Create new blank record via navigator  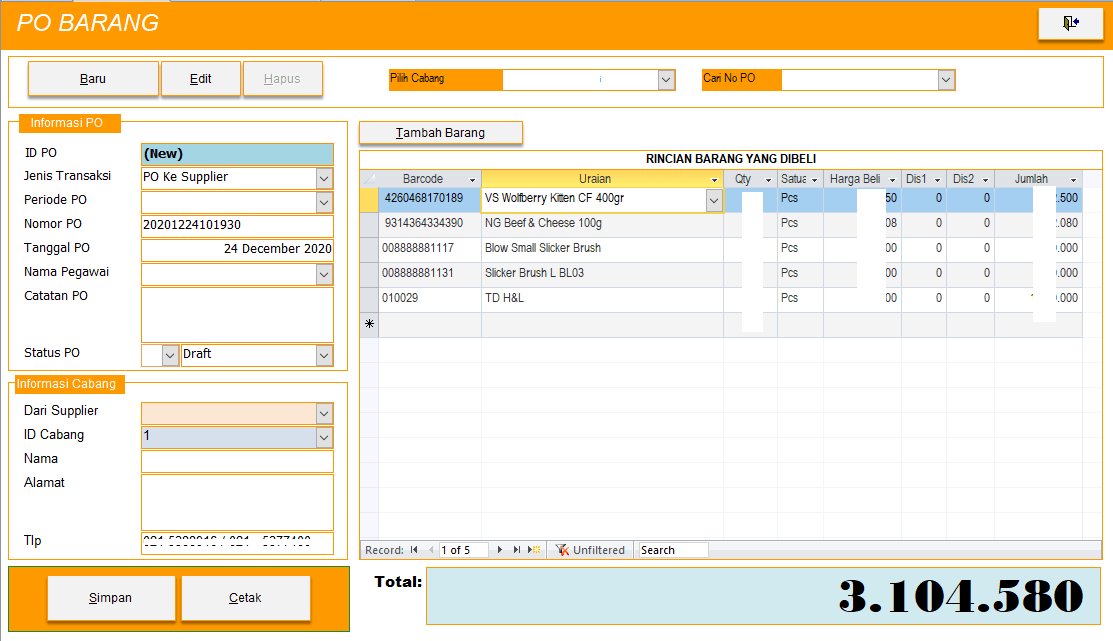click(x=534, y=550)
